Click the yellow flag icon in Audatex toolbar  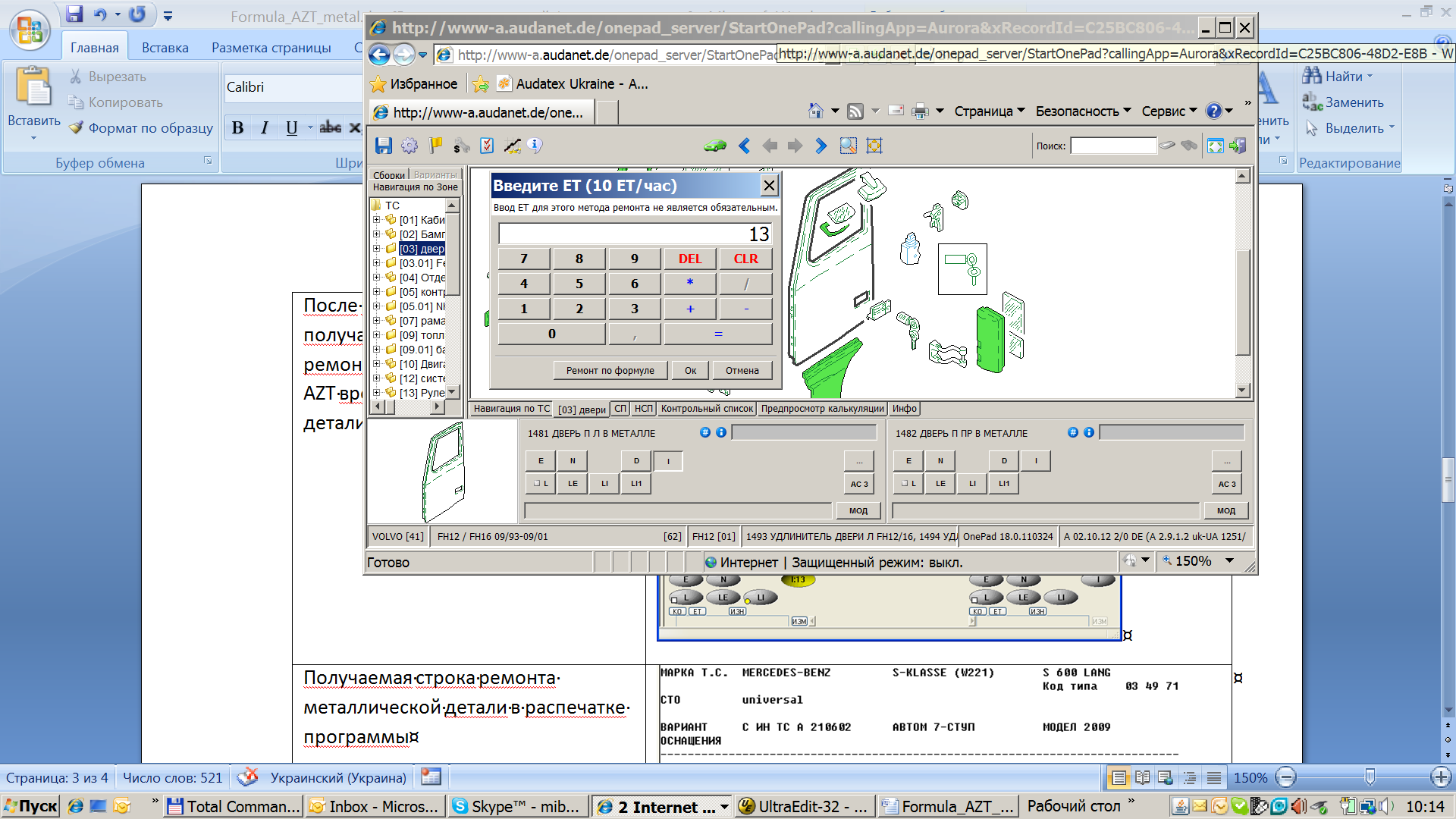point(435,146)
